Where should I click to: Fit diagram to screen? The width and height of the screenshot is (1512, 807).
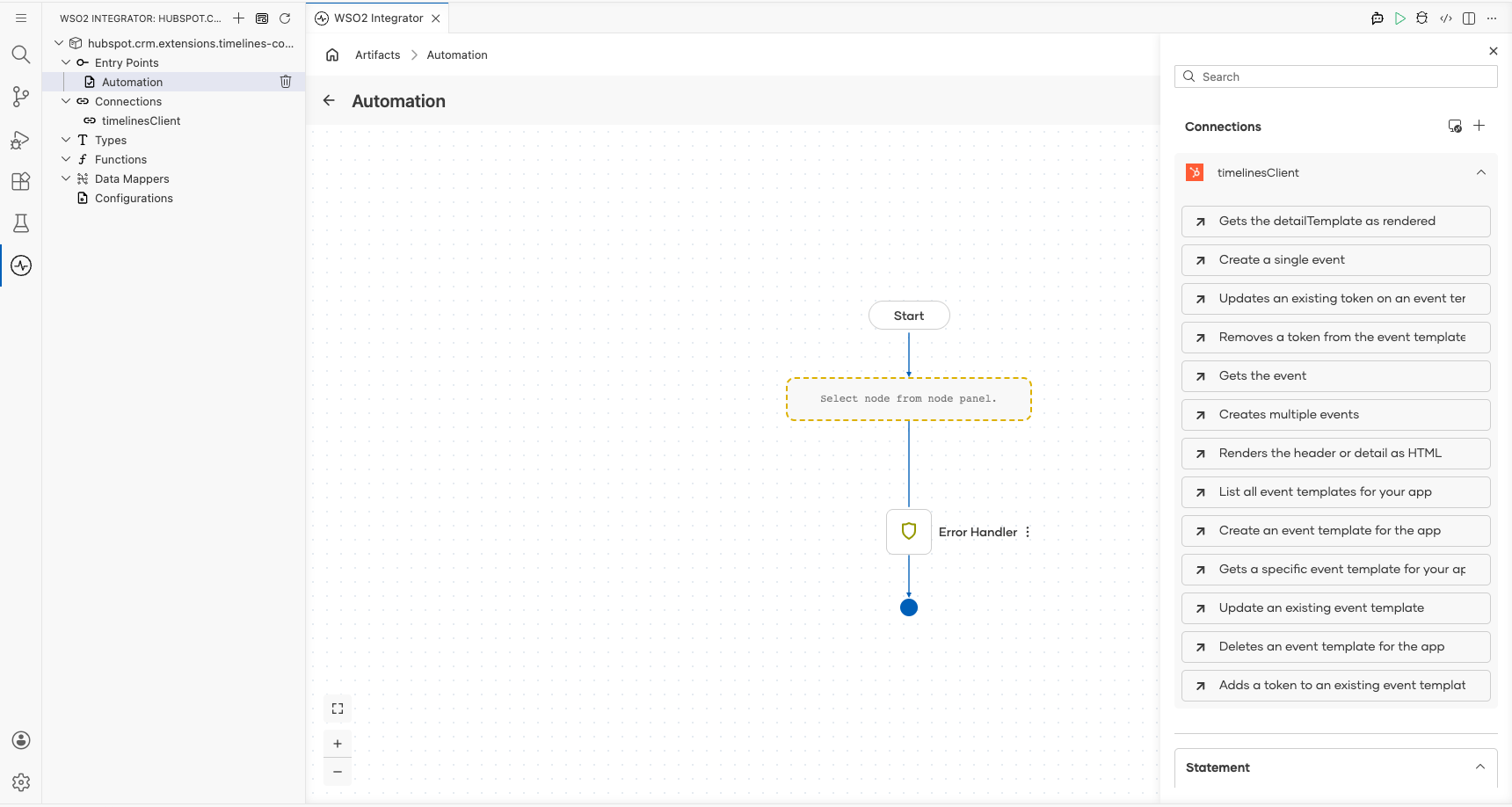338,709
